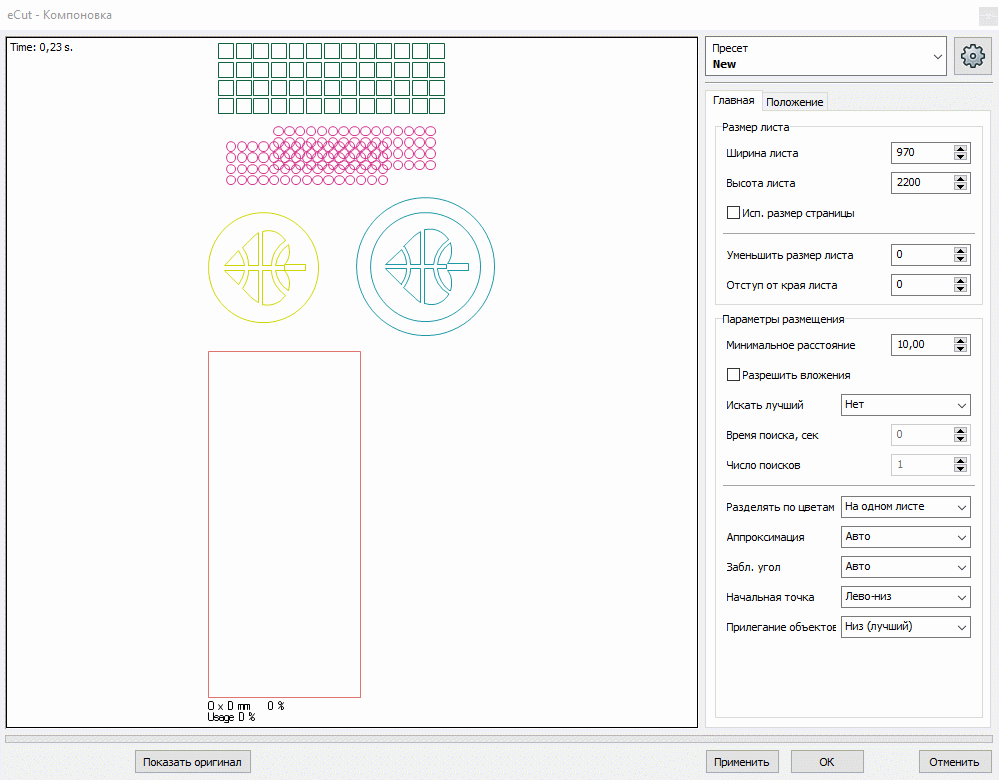This screenshot has height=780, width=999.
Task: Click the 'Usage 0 %' text
Action: pos(231,717)
